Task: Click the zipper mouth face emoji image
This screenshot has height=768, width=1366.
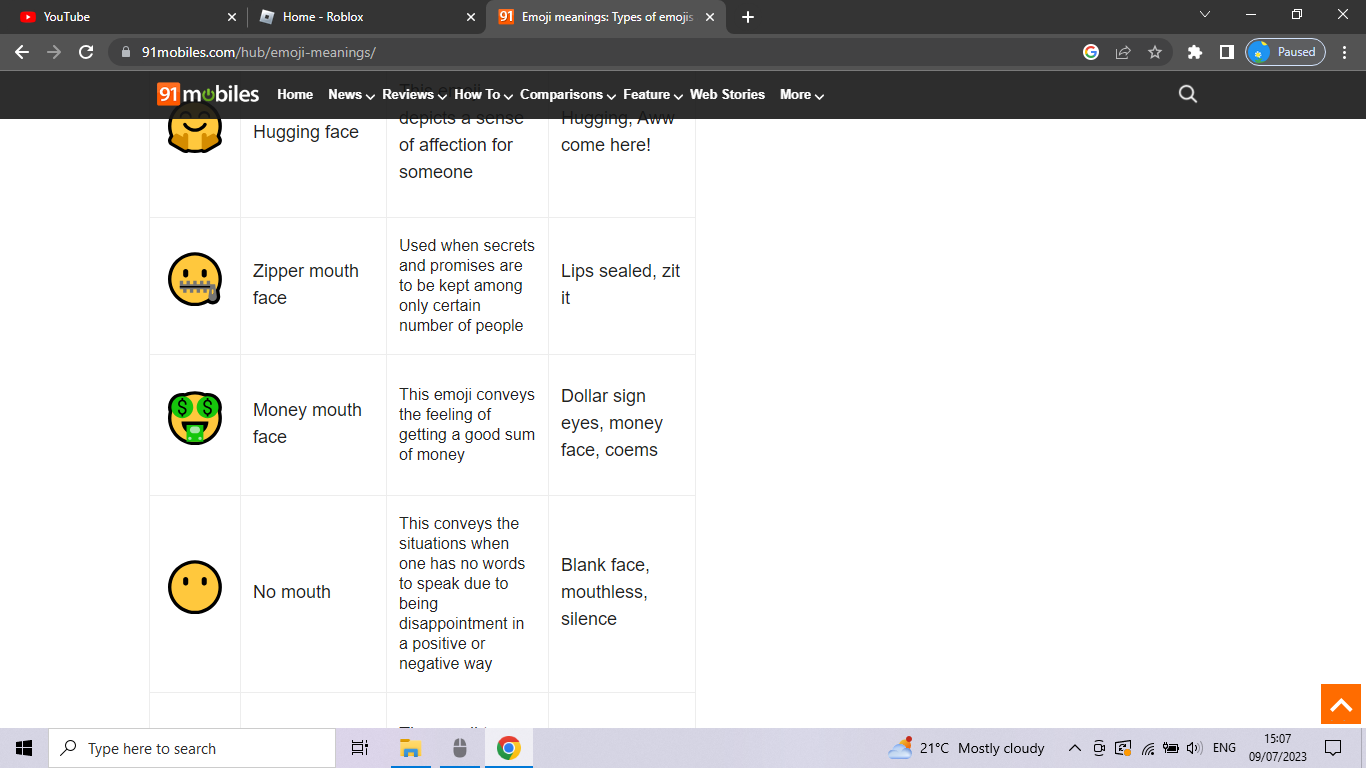Action: (x=195, y=279)
